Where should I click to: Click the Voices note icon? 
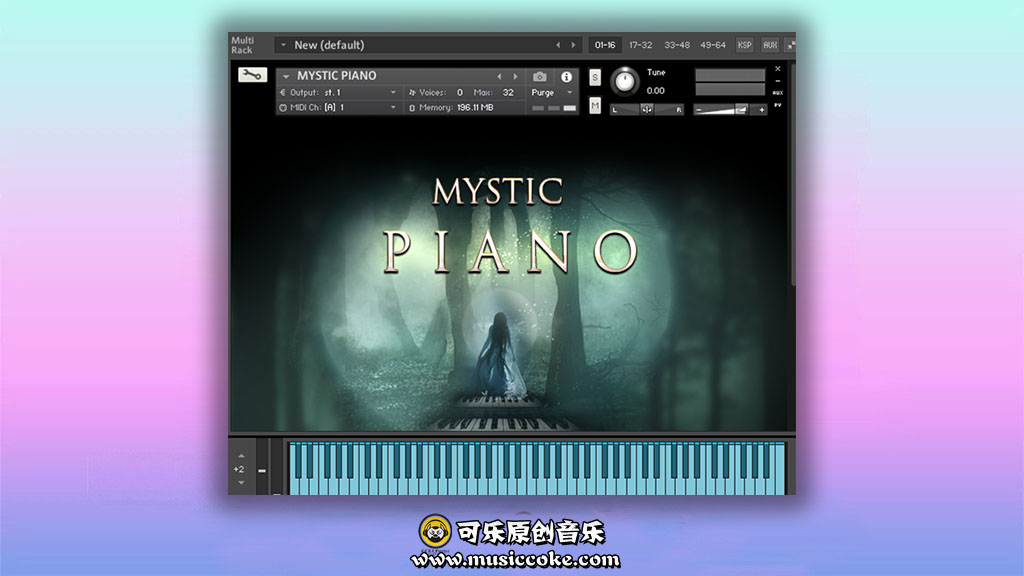412,93
